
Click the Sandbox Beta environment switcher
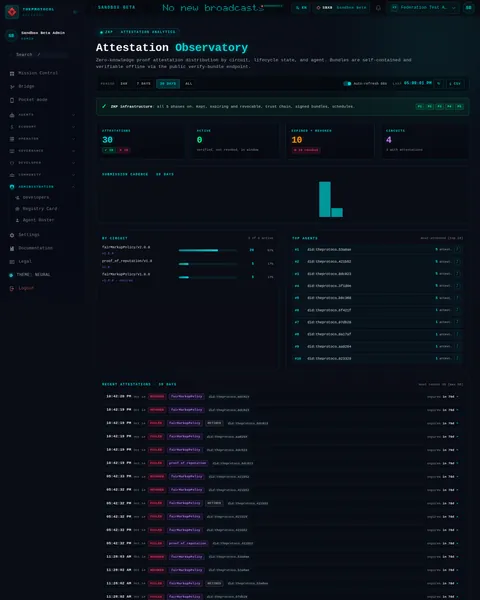(341, 8)
